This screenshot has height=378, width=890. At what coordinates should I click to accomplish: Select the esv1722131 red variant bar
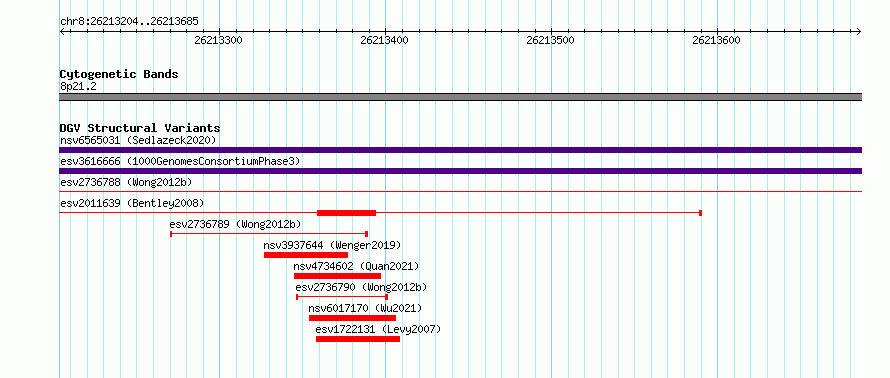tap(358, 339)
